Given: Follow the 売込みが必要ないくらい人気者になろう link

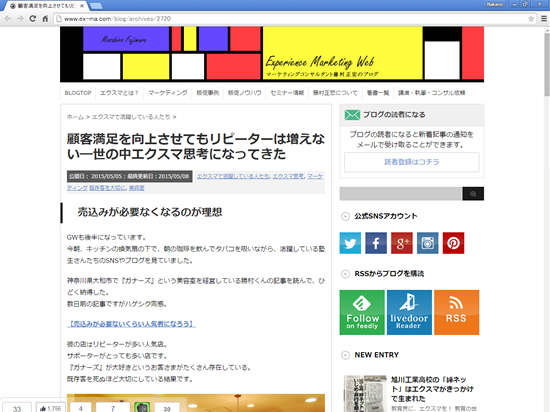Looking at the screenshot, I should click(x=131, y=324).
